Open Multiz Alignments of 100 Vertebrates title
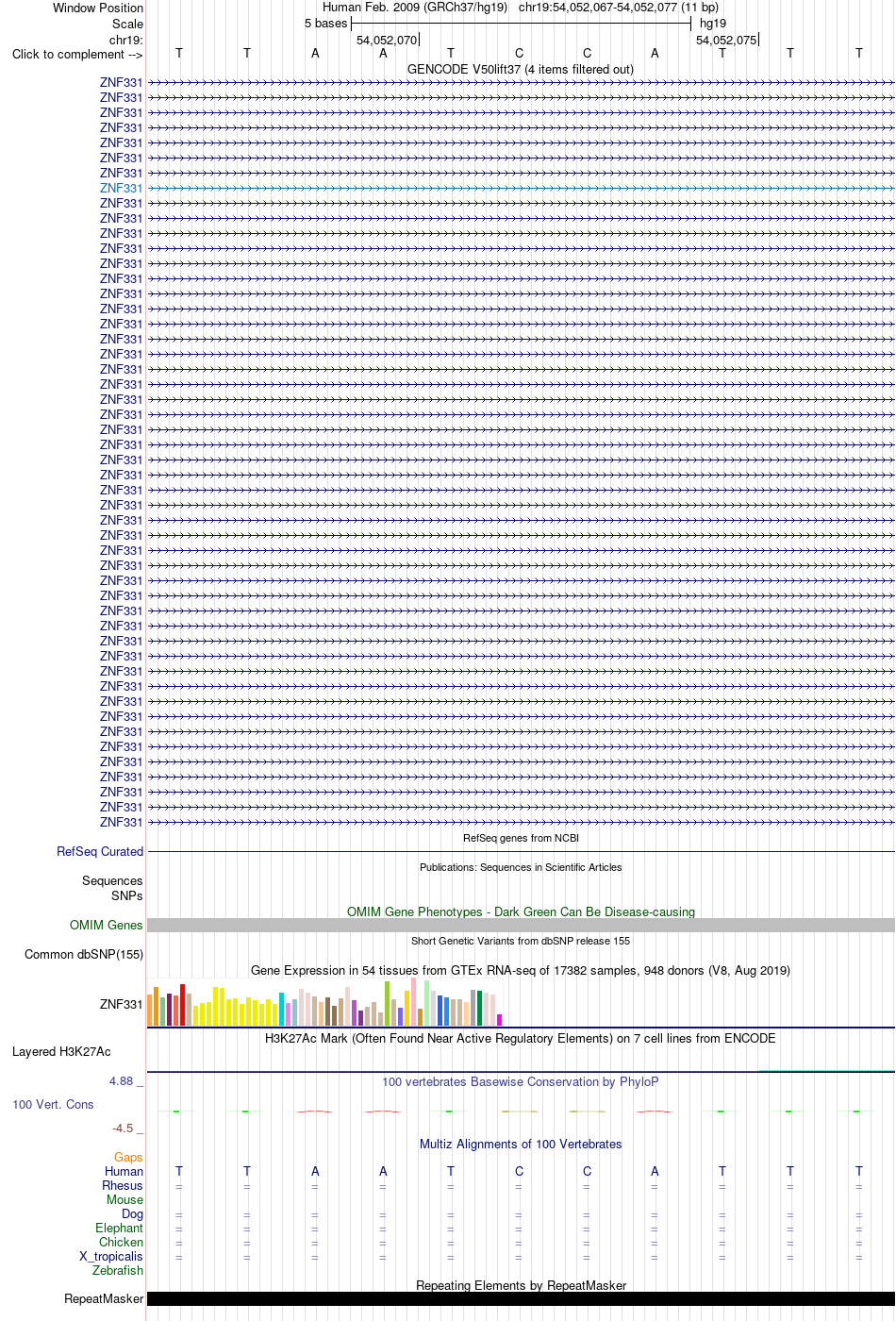 pos(521,1144)
